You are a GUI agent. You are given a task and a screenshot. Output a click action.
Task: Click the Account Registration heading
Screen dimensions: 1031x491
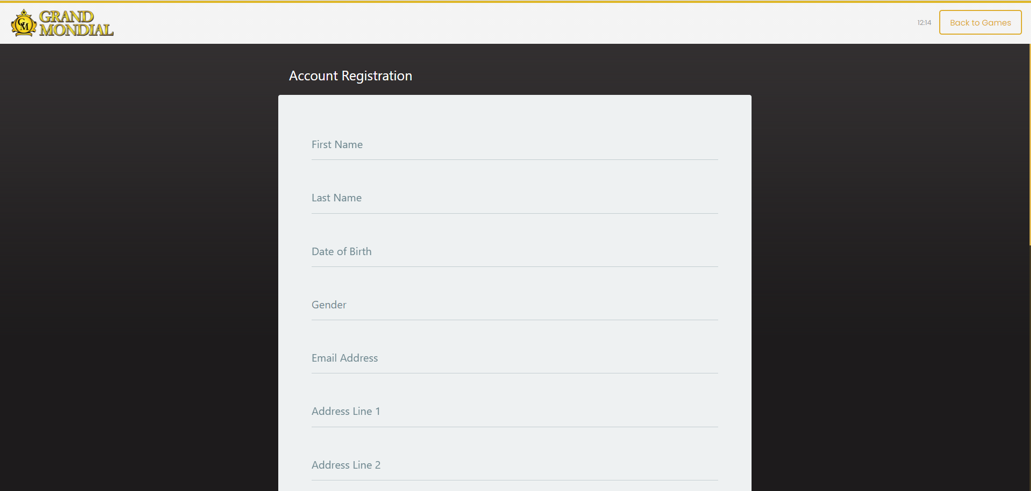350,76
